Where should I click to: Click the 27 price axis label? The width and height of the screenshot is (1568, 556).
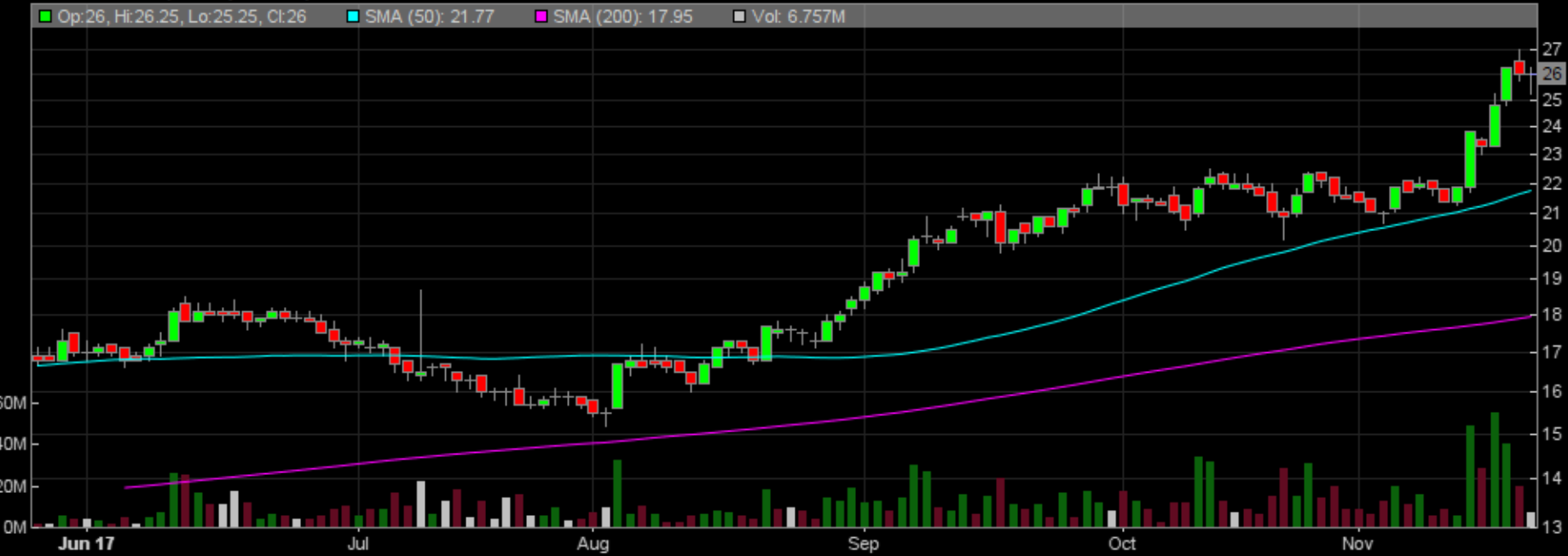click(x=1552, y=49)
